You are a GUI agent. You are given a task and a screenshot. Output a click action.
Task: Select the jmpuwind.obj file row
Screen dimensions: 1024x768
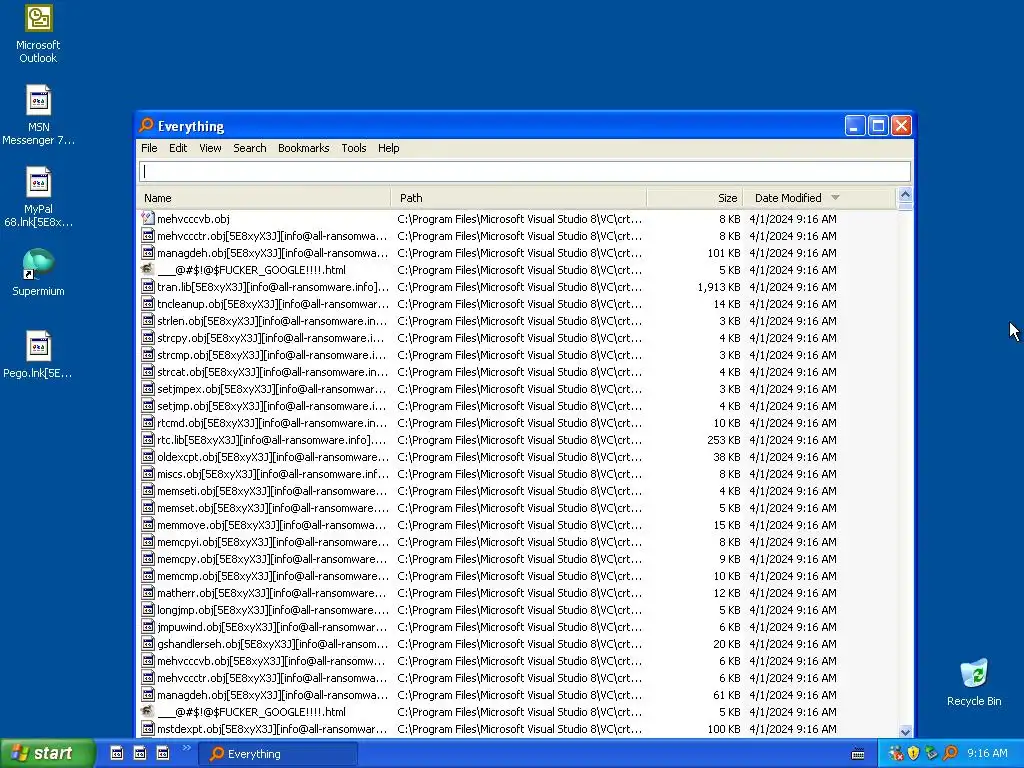click(x=518, y=626)
